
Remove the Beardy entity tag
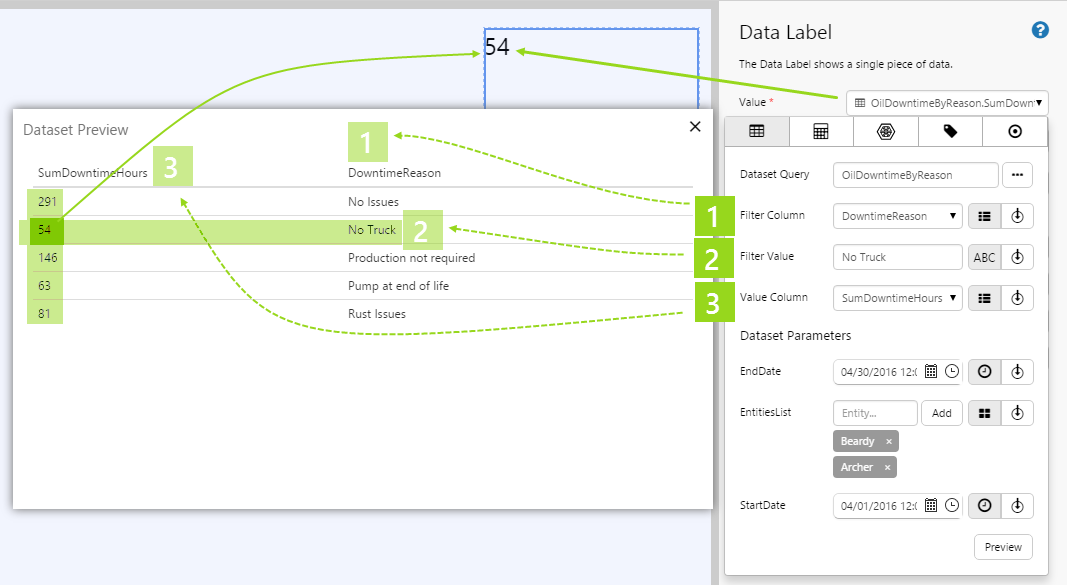click(888, 441)
